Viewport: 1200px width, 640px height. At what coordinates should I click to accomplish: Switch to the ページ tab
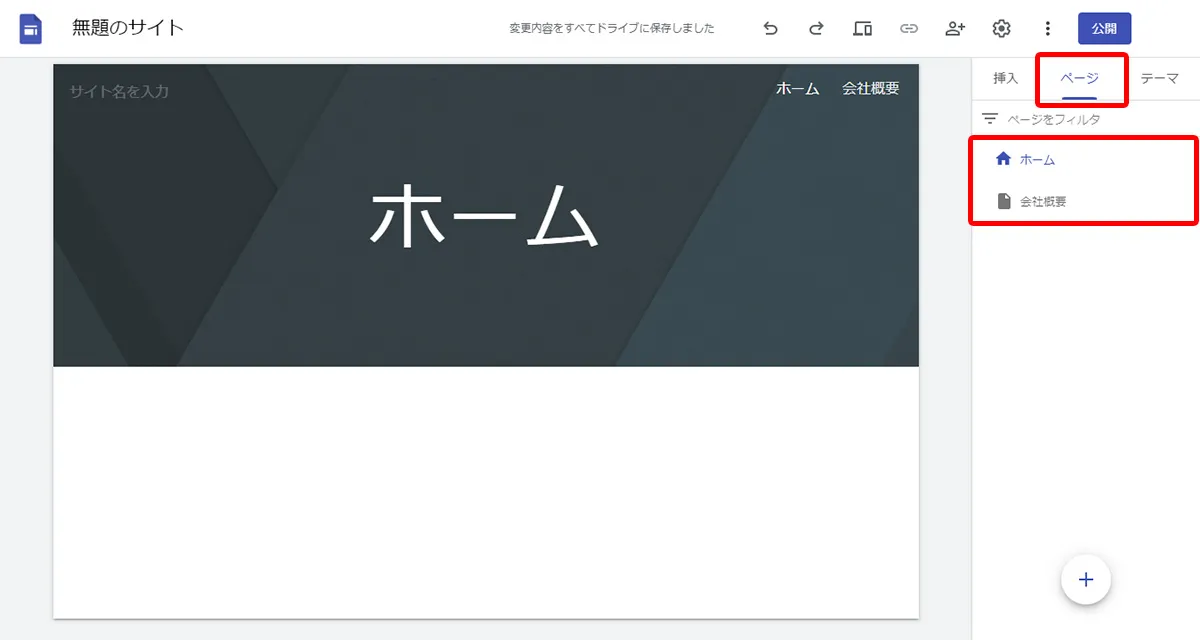[x=1079, y=79]
